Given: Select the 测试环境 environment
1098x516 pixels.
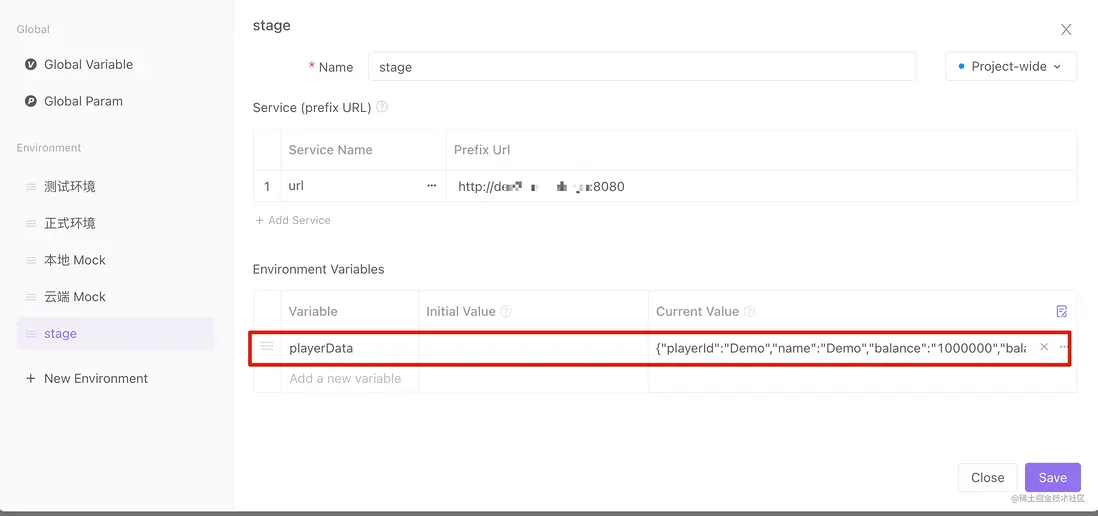Looking at the screenshot, I should click(70, 187).
